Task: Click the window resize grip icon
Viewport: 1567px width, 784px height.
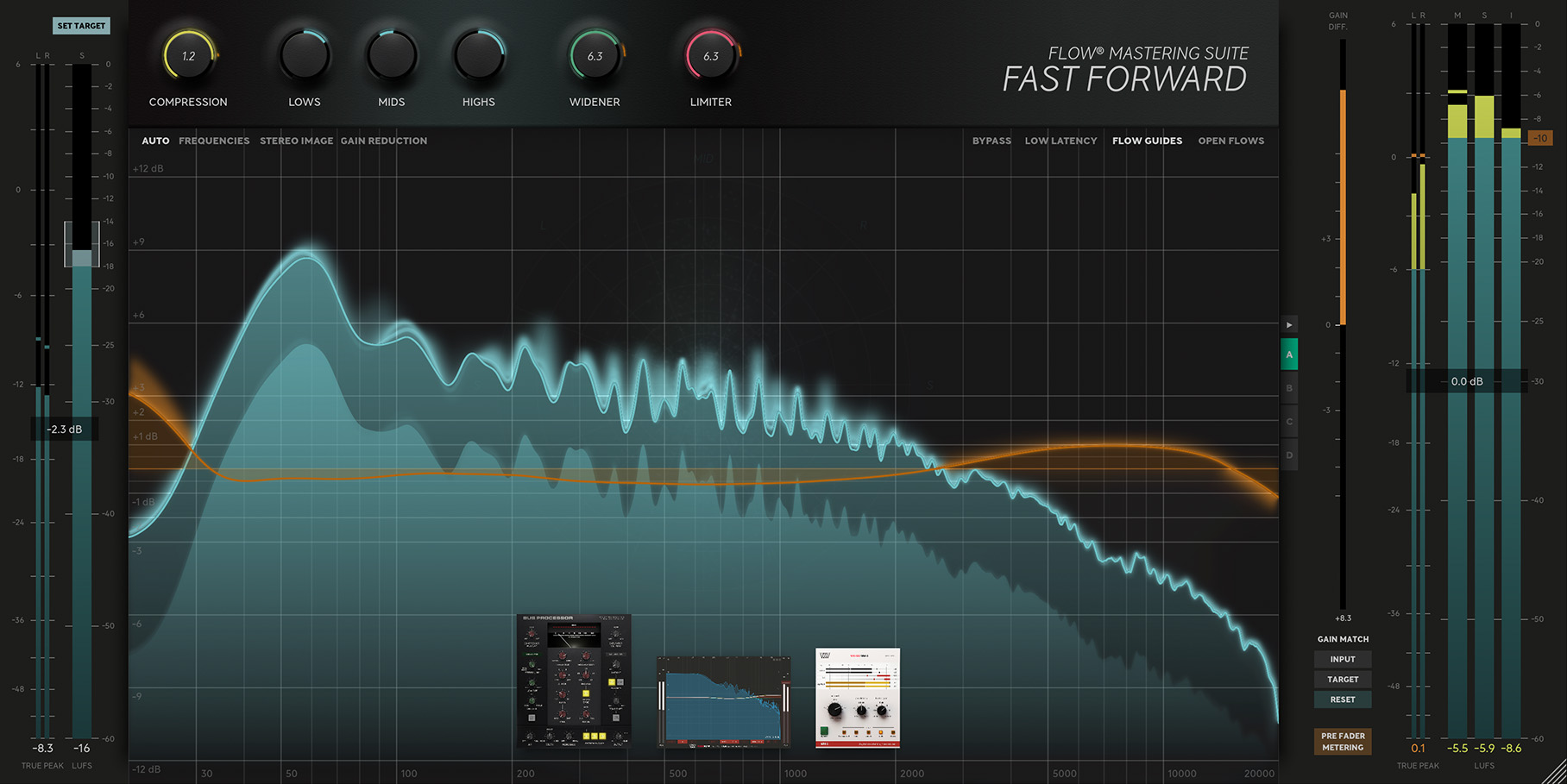Action: 1554,772
